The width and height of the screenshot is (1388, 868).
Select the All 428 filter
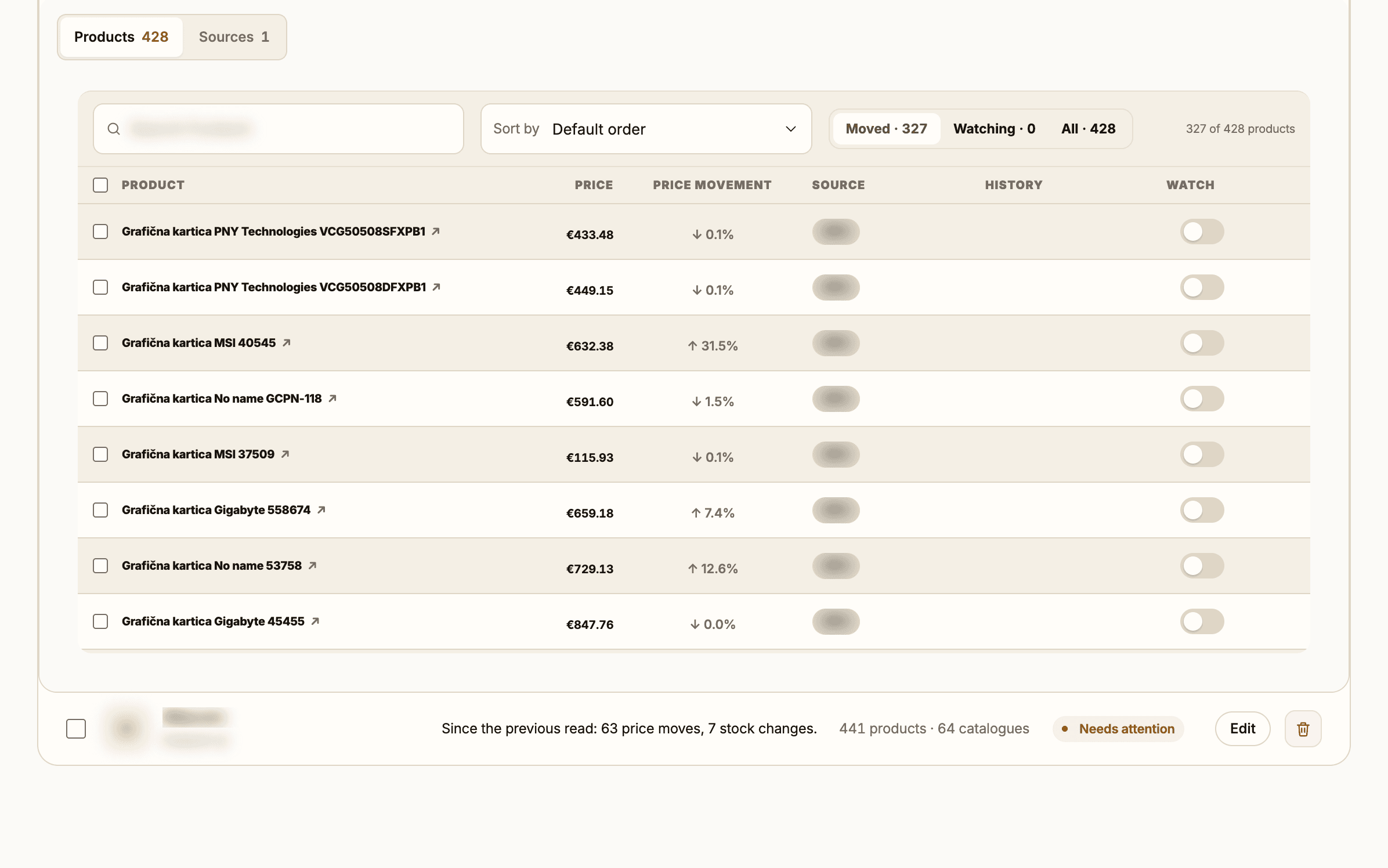1088,129
